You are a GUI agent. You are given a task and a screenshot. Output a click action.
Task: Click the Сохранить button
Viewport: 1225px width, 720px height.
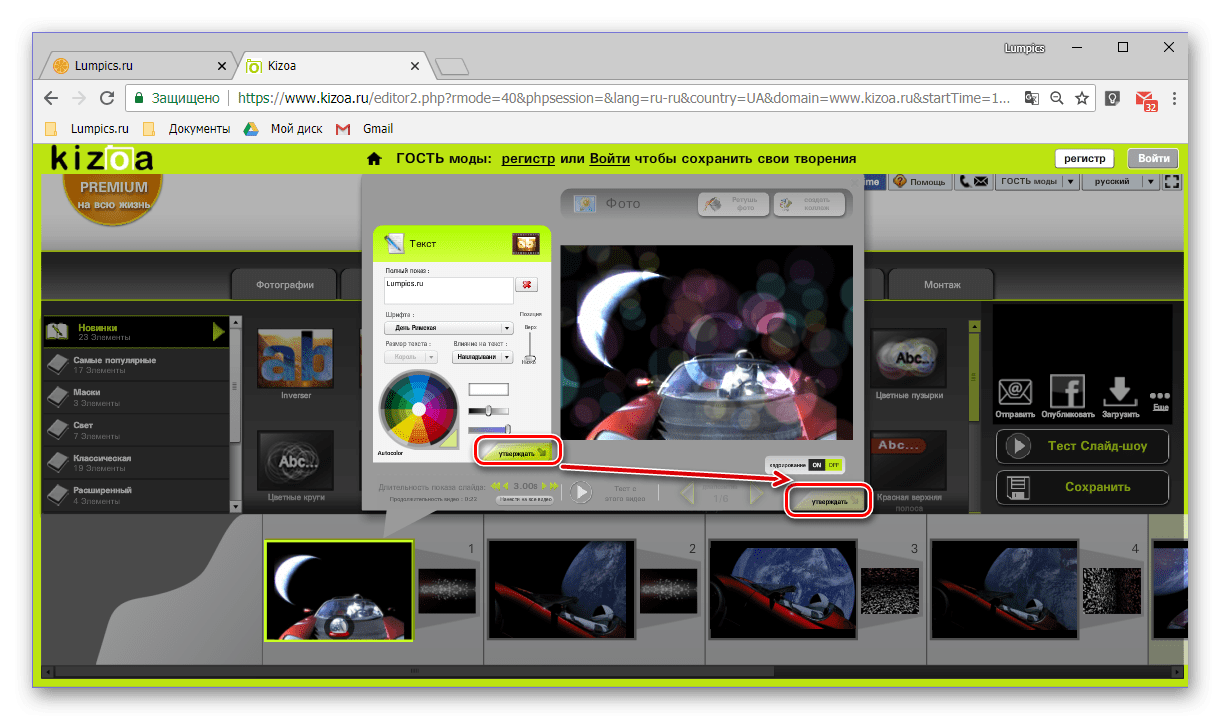pos(1082,487)
